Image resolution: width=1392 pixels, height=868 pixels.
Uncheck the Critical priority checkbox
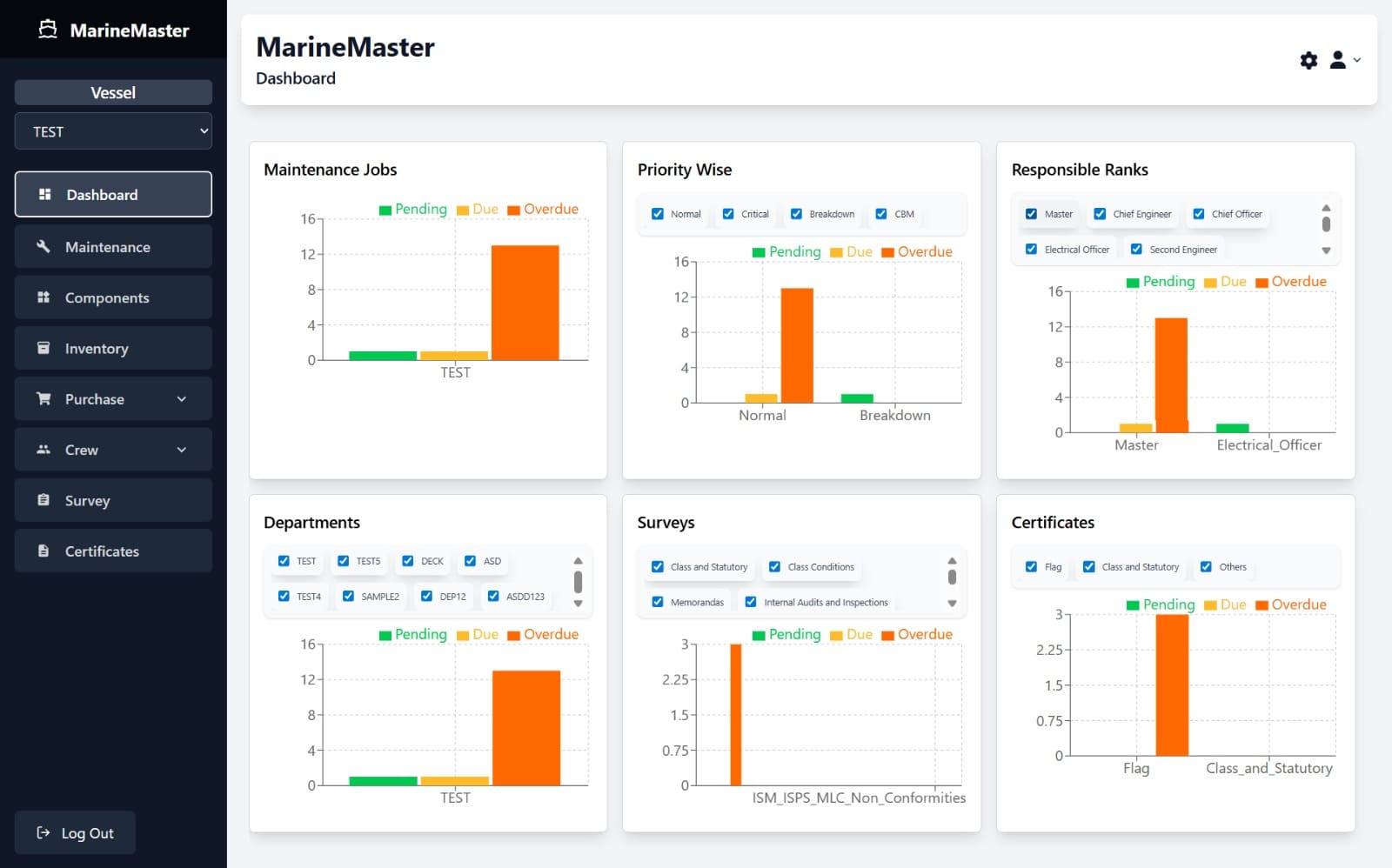tap(728, 214)
